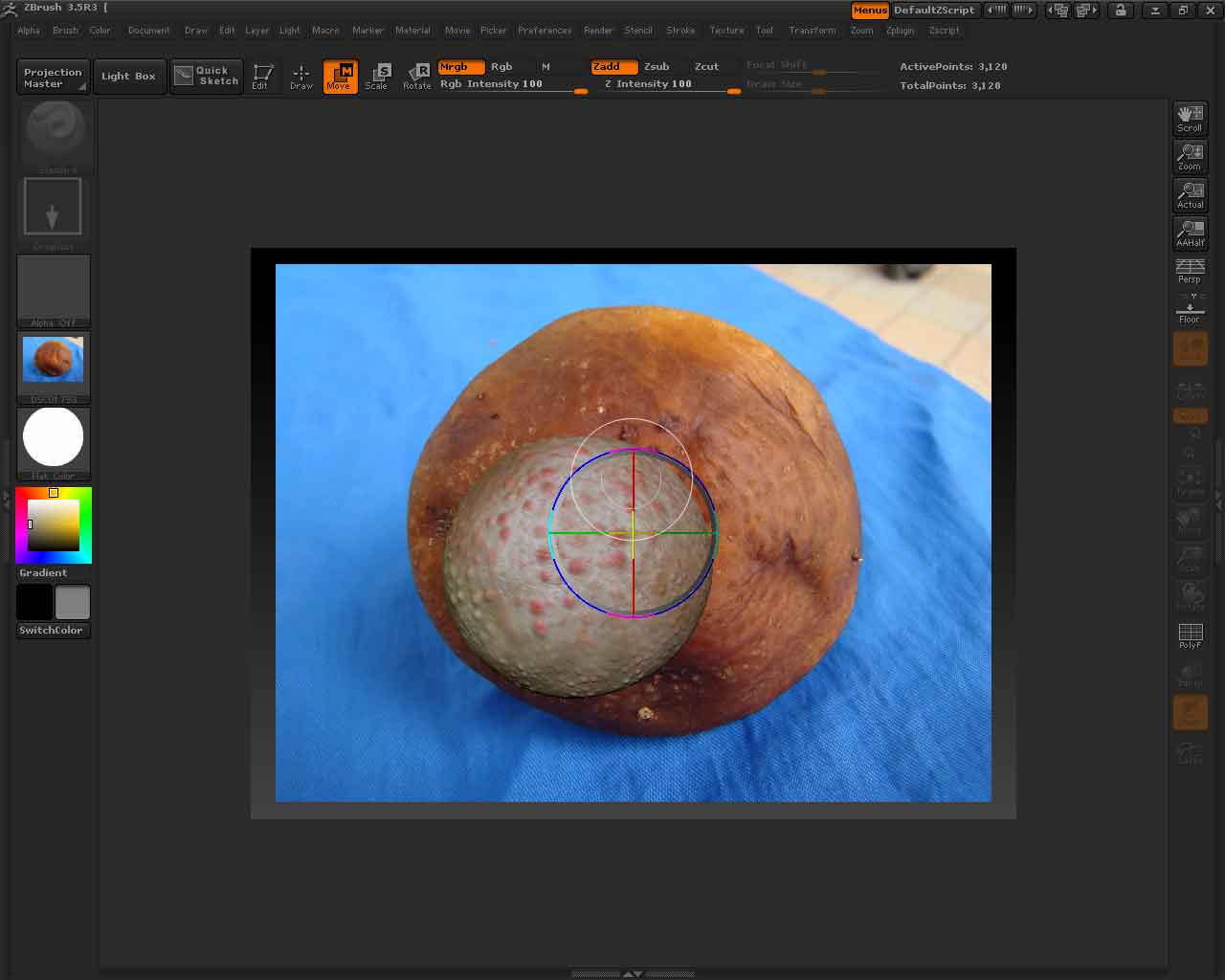Viewport: 1225px width, 980px height.
Task: Open the Tool menu
Action: pyautogui.click(x=764, y=30)
